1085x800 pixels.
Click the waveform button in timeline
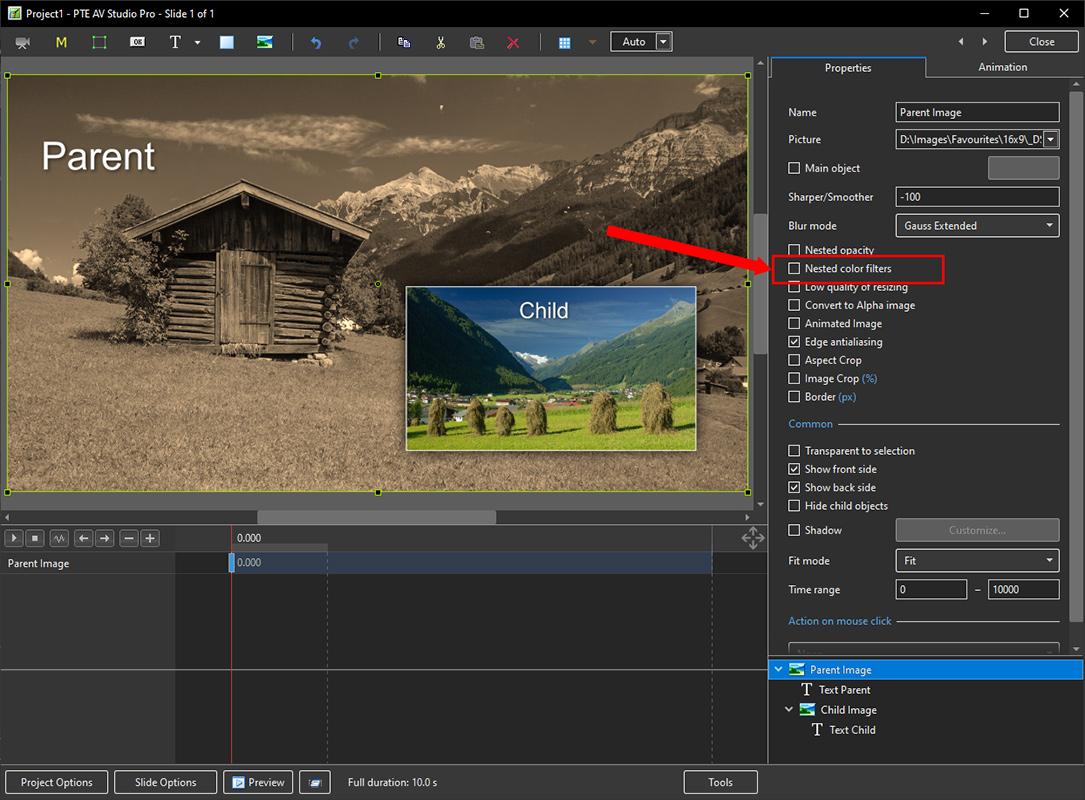click(59, 538)
